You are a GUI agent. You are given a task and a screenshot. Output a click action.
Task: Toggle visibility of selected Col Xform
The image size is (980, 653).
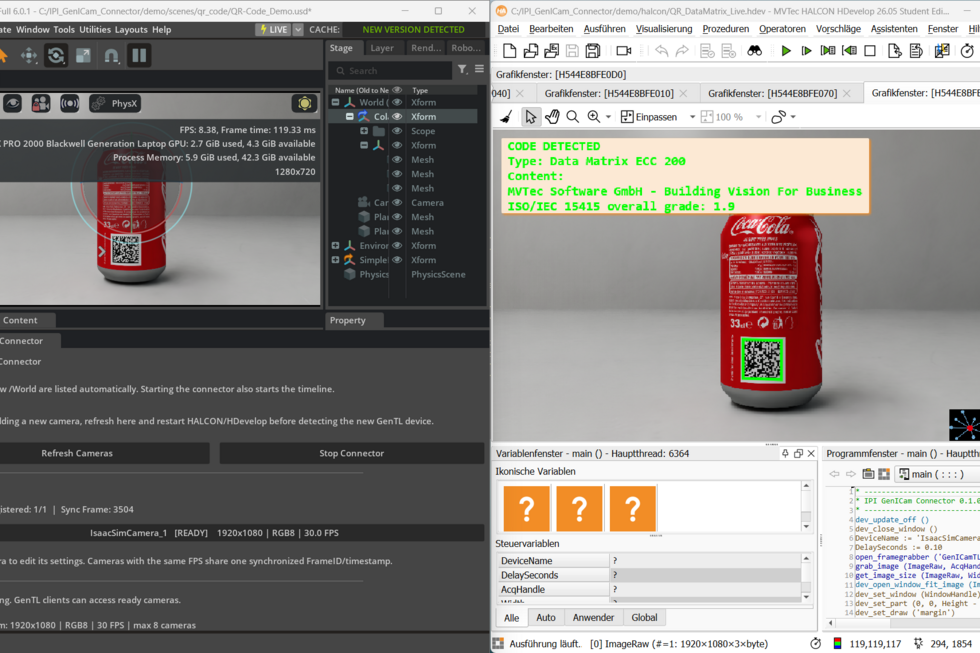pyautogui.click(x=397, y=117)
